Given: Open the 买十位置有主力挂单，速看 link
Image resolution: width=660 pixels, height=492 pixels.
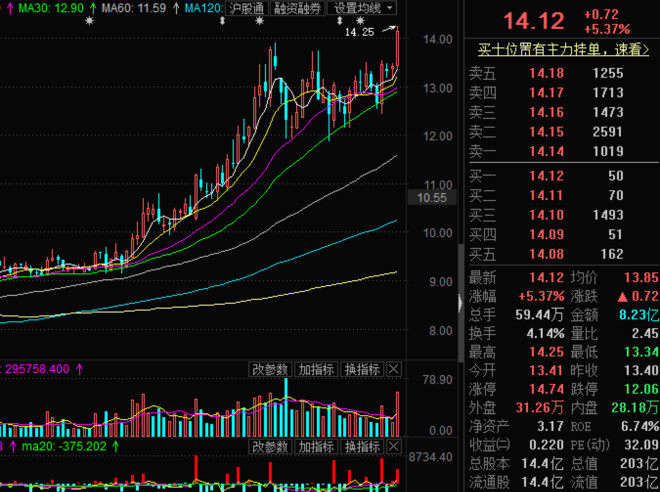Looking at the screenshot, I should click(x=563, y=50).
